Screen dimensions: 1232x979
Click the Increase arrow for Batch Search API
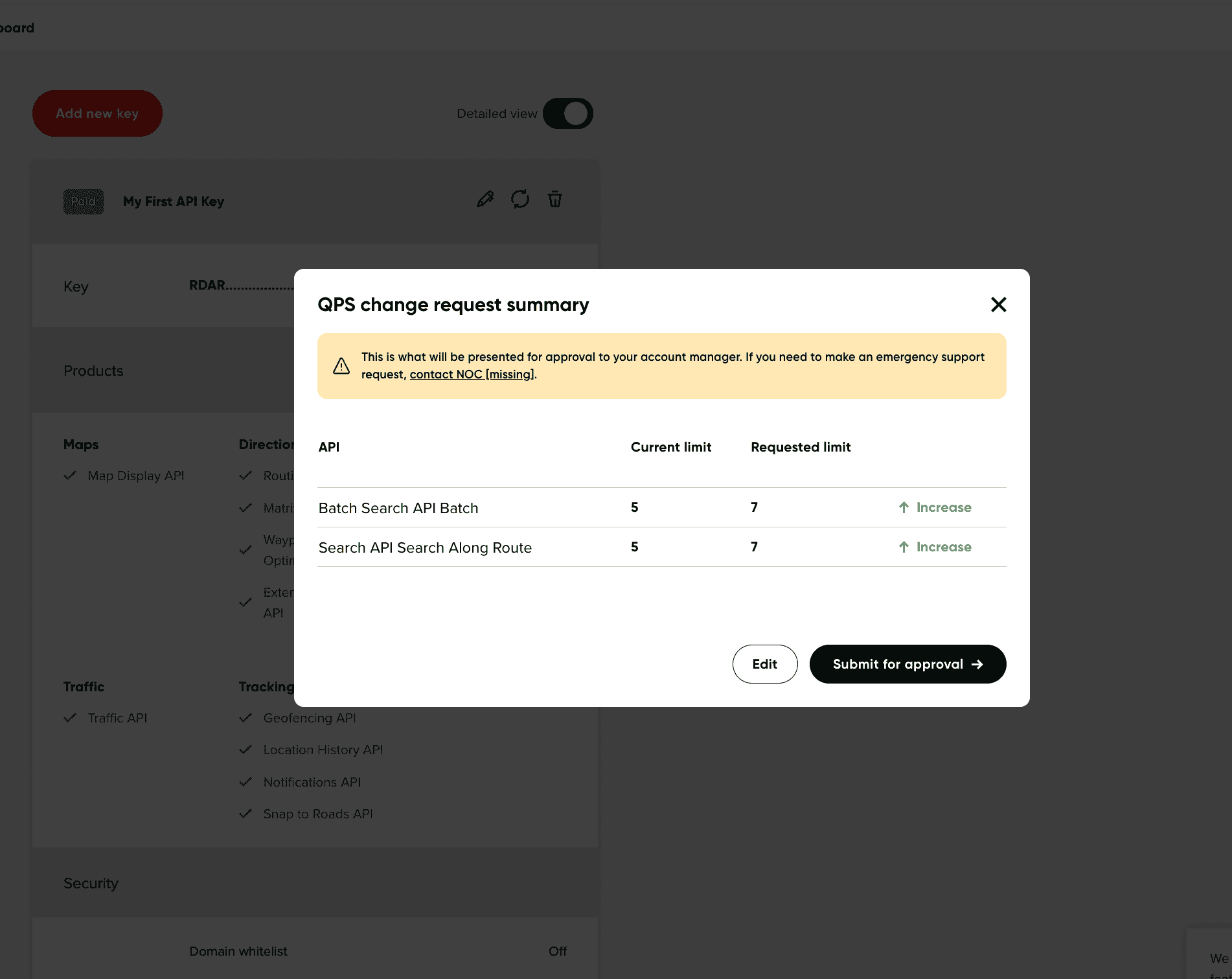[904, 507]
